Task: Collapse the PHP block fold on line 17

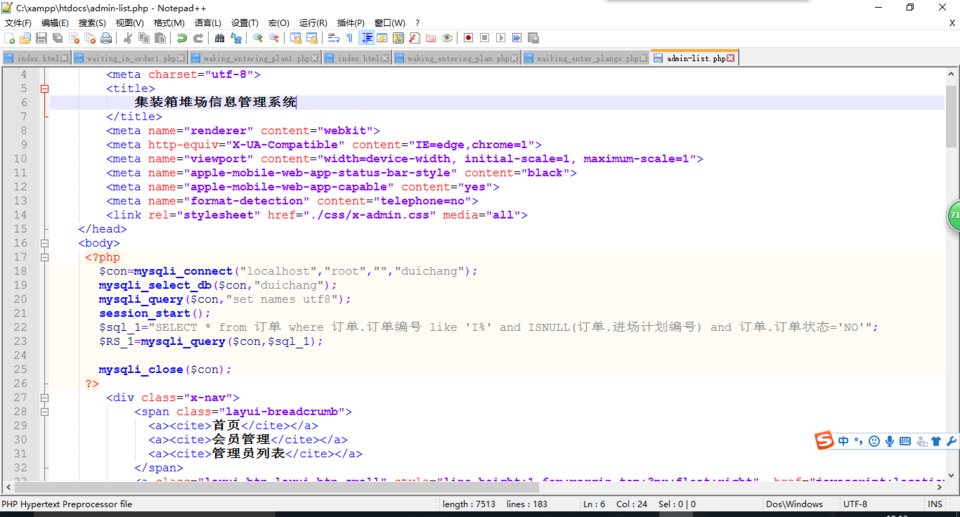Action: pos(45,257)
